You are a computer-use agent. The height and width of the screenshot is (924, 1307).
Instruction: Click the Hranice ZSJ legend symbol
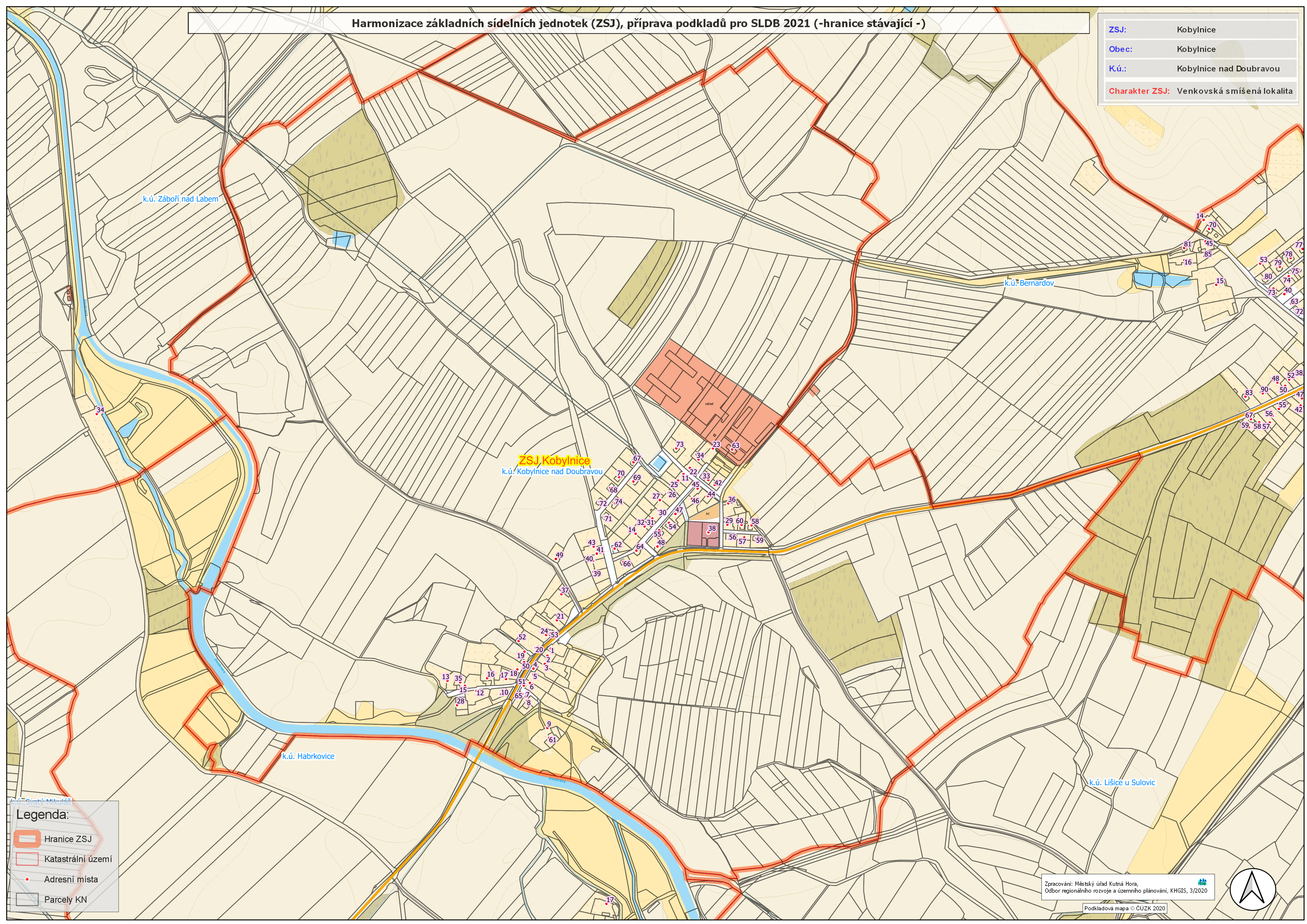(27, 839)
